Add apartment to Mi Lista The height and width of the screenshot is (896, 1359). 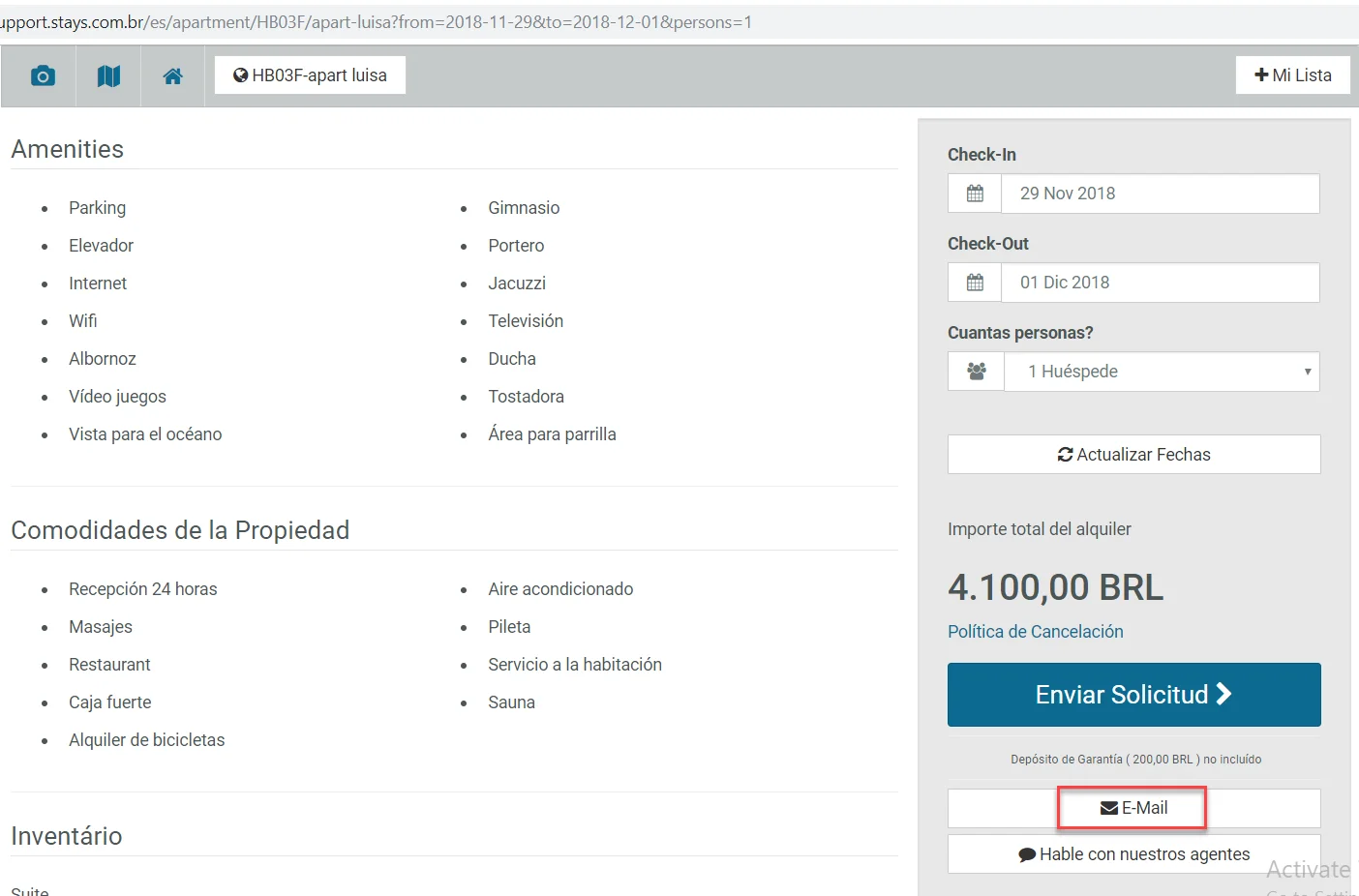click(1292, 75)
